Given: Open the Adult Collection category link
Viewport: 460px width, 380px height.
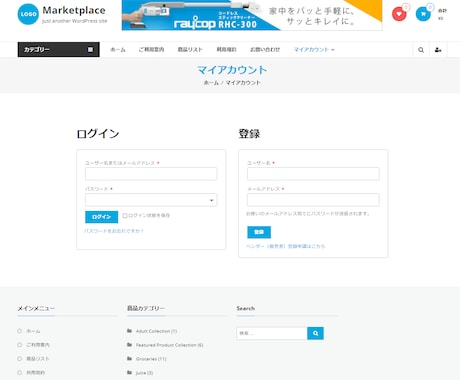Looking at the screenshot, I should pos(156,331).
